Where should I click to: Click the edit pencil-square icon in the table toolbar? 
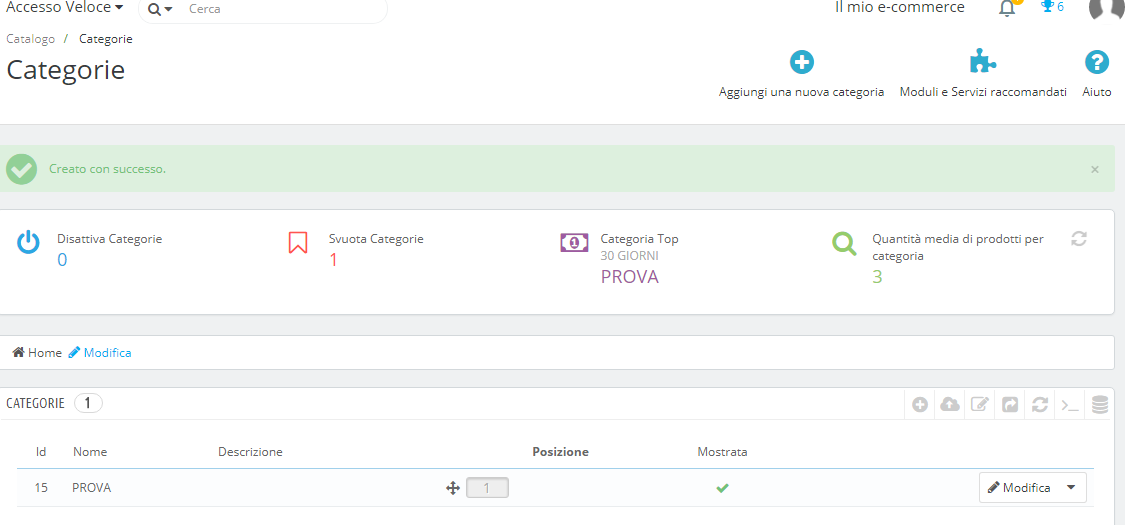[979, 405]
